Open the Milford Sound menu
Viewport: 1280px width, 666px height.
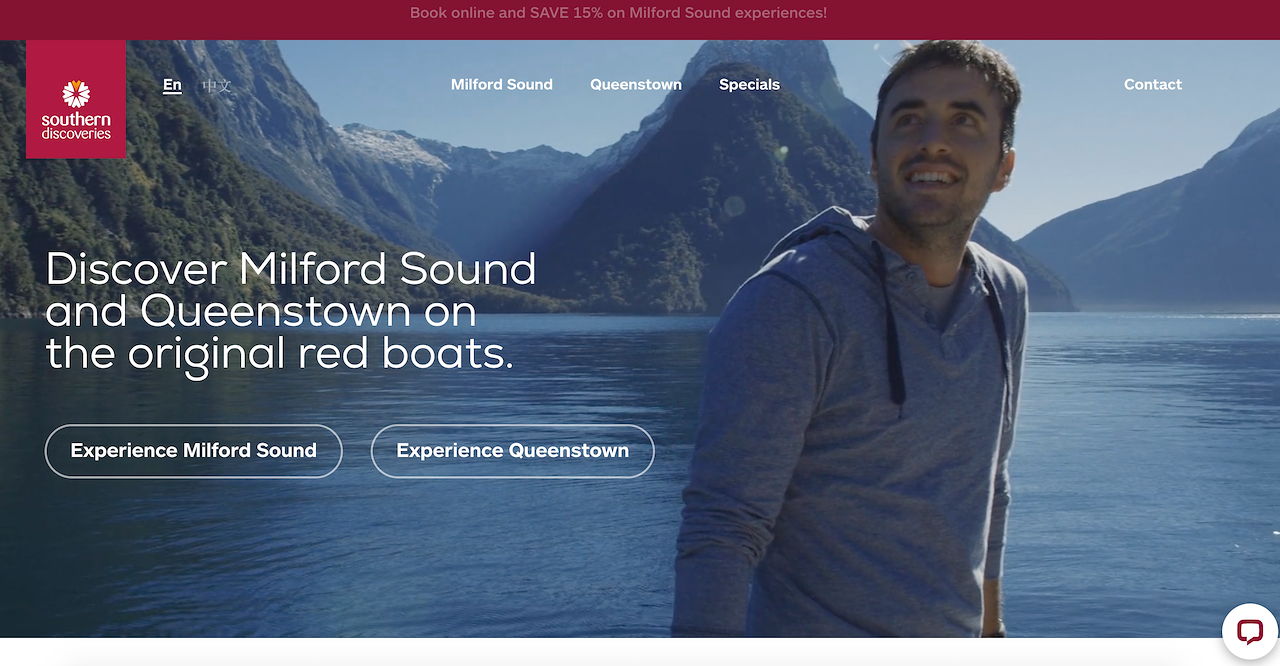pos(502,85)
